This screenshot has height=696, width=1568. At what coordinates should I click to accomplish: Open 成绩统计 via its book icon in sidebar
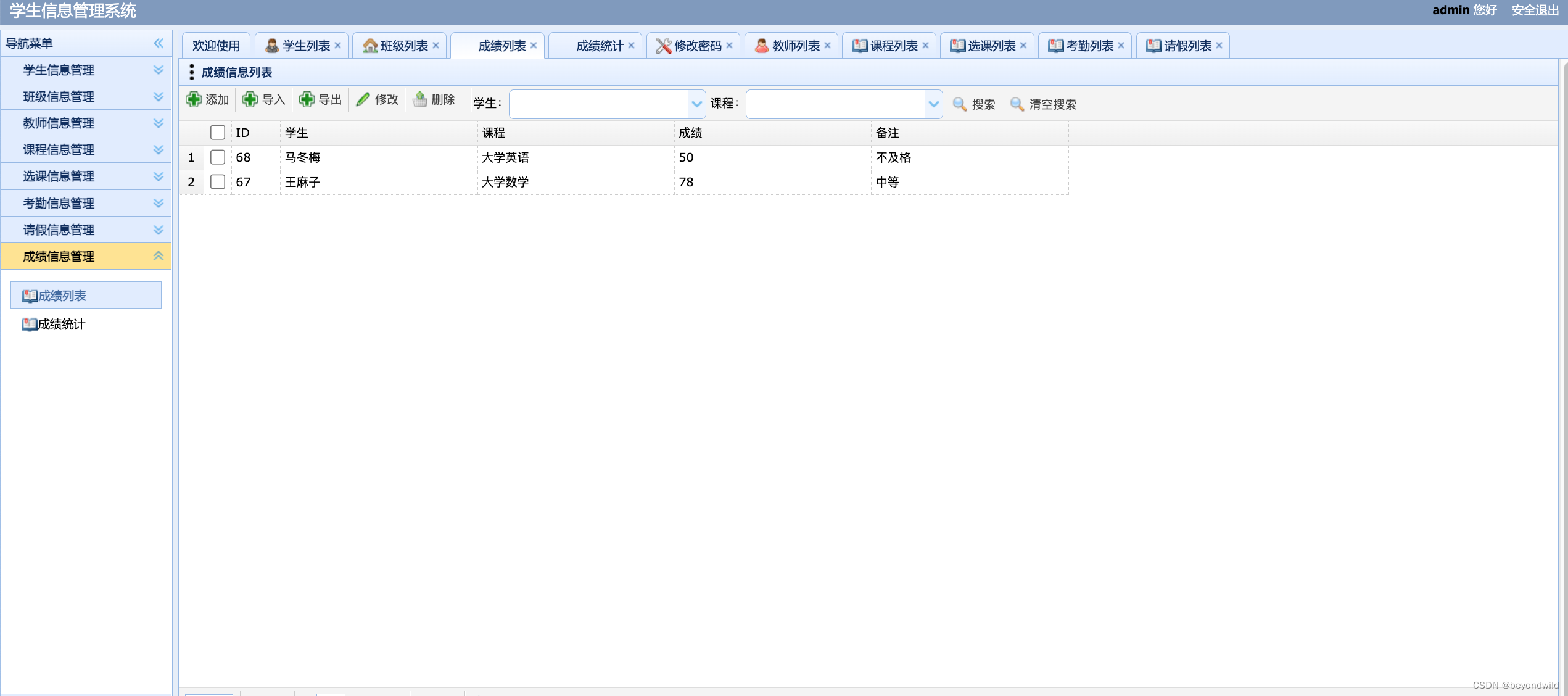click(x=29, y=325)
